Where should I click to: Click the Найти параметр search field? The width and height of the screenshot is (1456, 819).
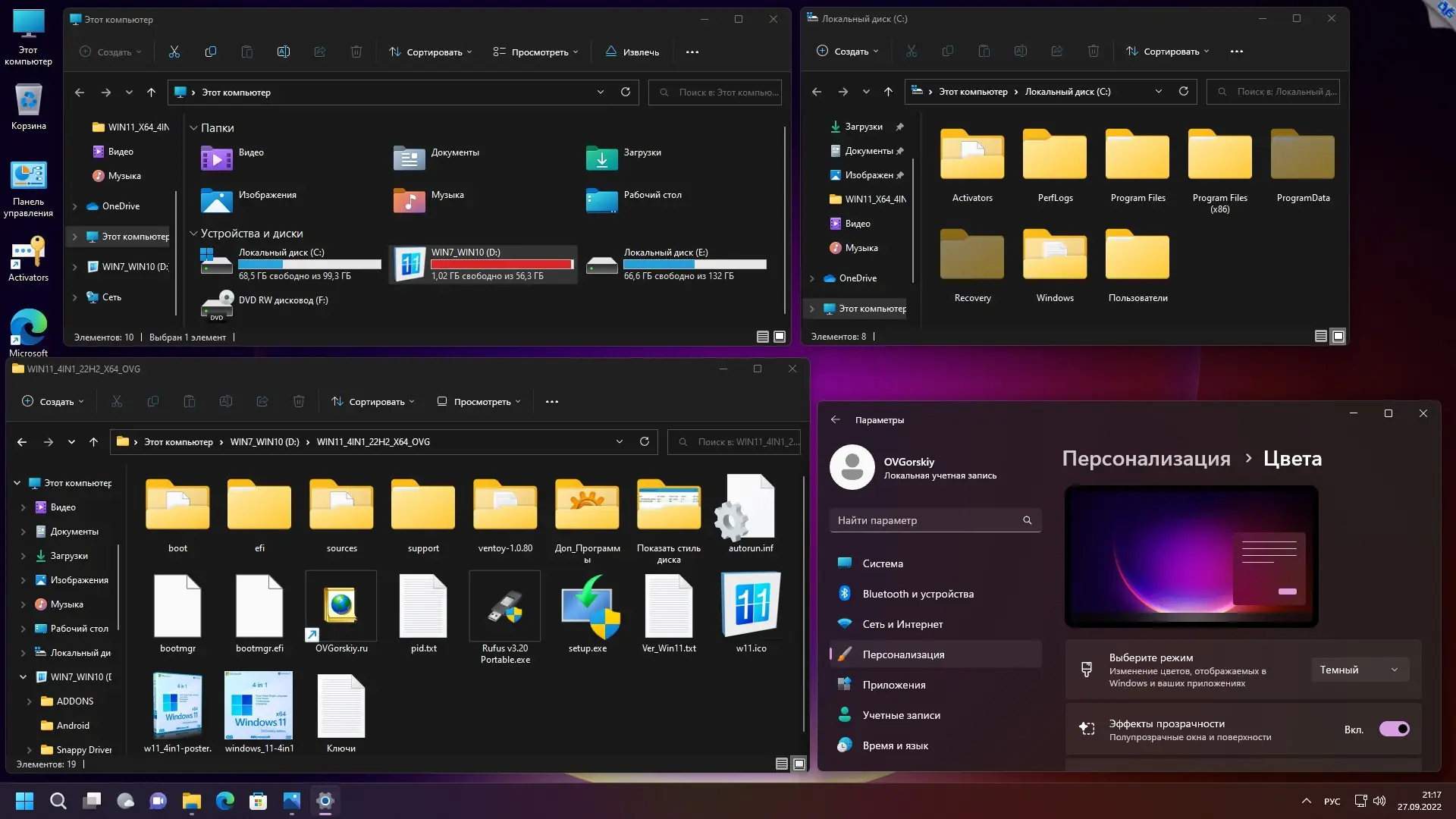click(925, 520)
